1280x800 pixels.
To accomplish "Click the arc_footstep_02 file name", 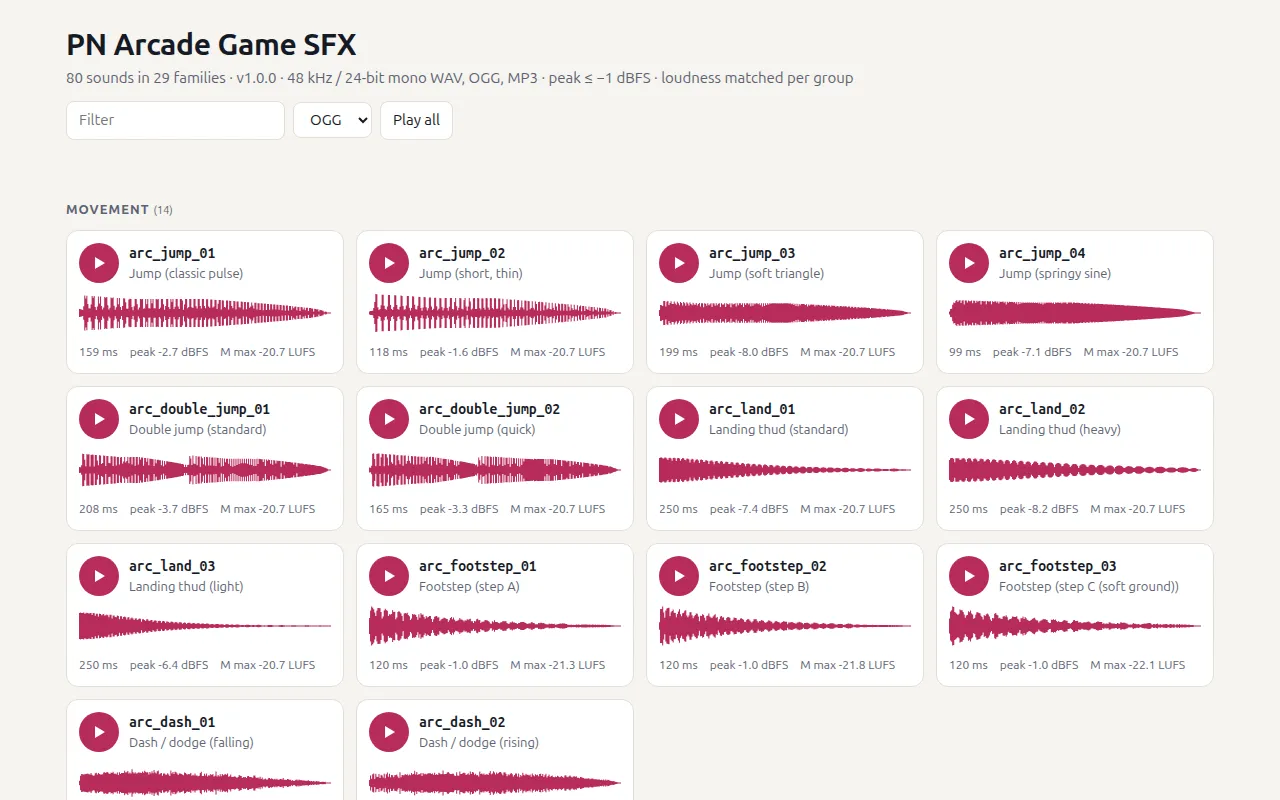I will tap(768, 566).
